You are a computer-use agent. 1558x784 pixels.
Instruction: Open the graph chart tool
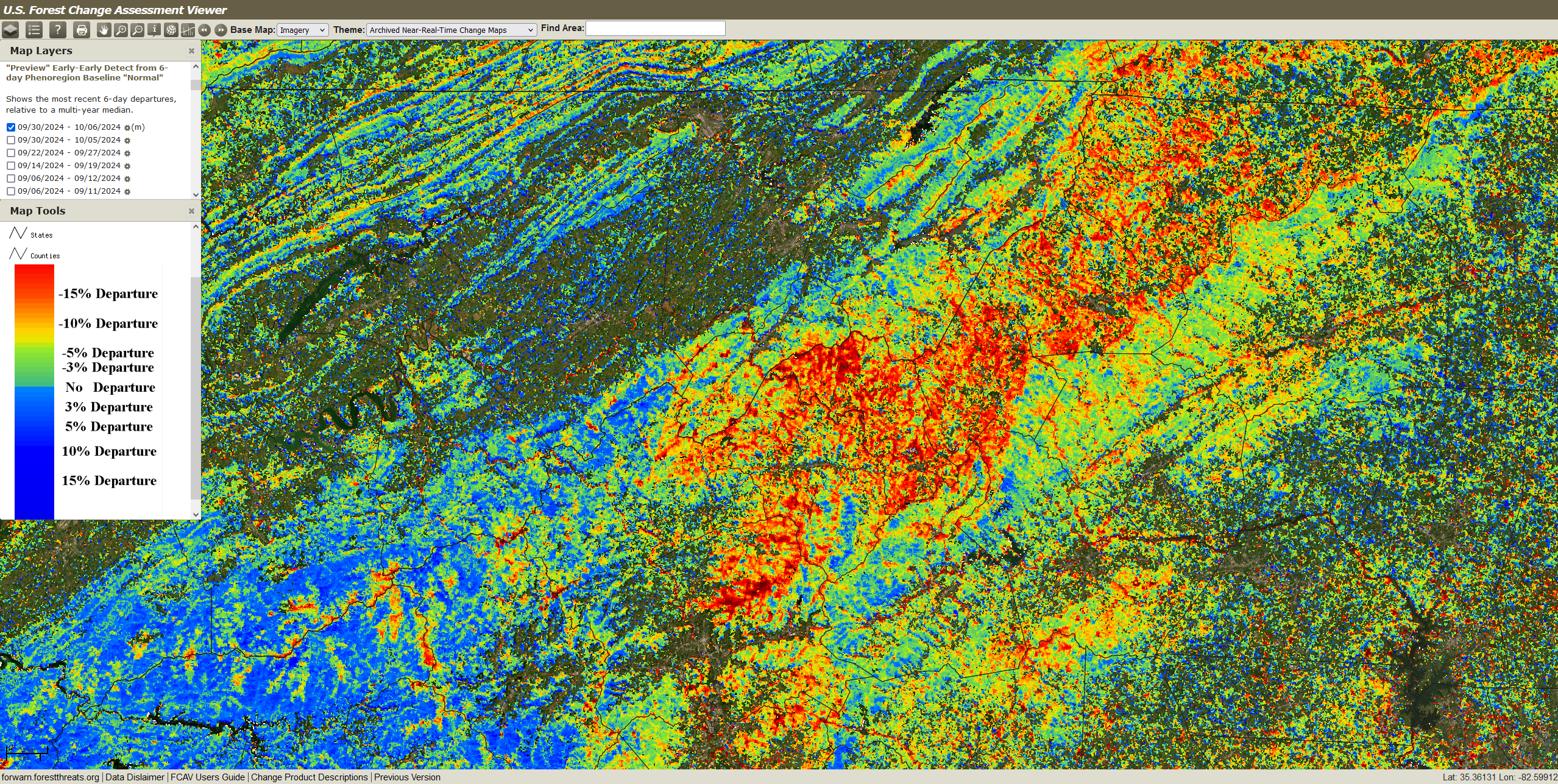click(x=188, y=30)
